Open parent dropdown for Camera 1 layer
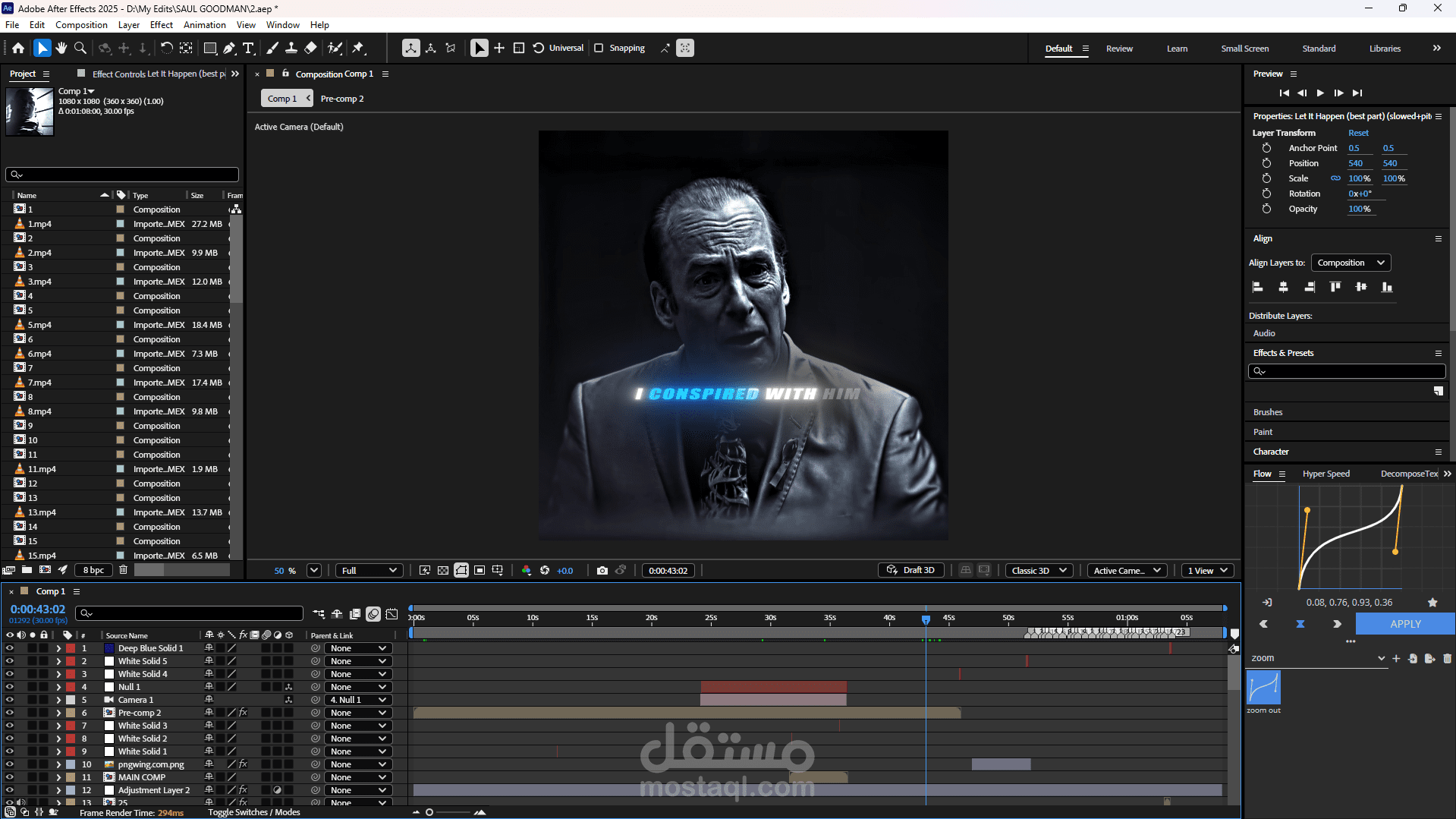This screenshot has height=819, width=1456. tap(358, 700)
